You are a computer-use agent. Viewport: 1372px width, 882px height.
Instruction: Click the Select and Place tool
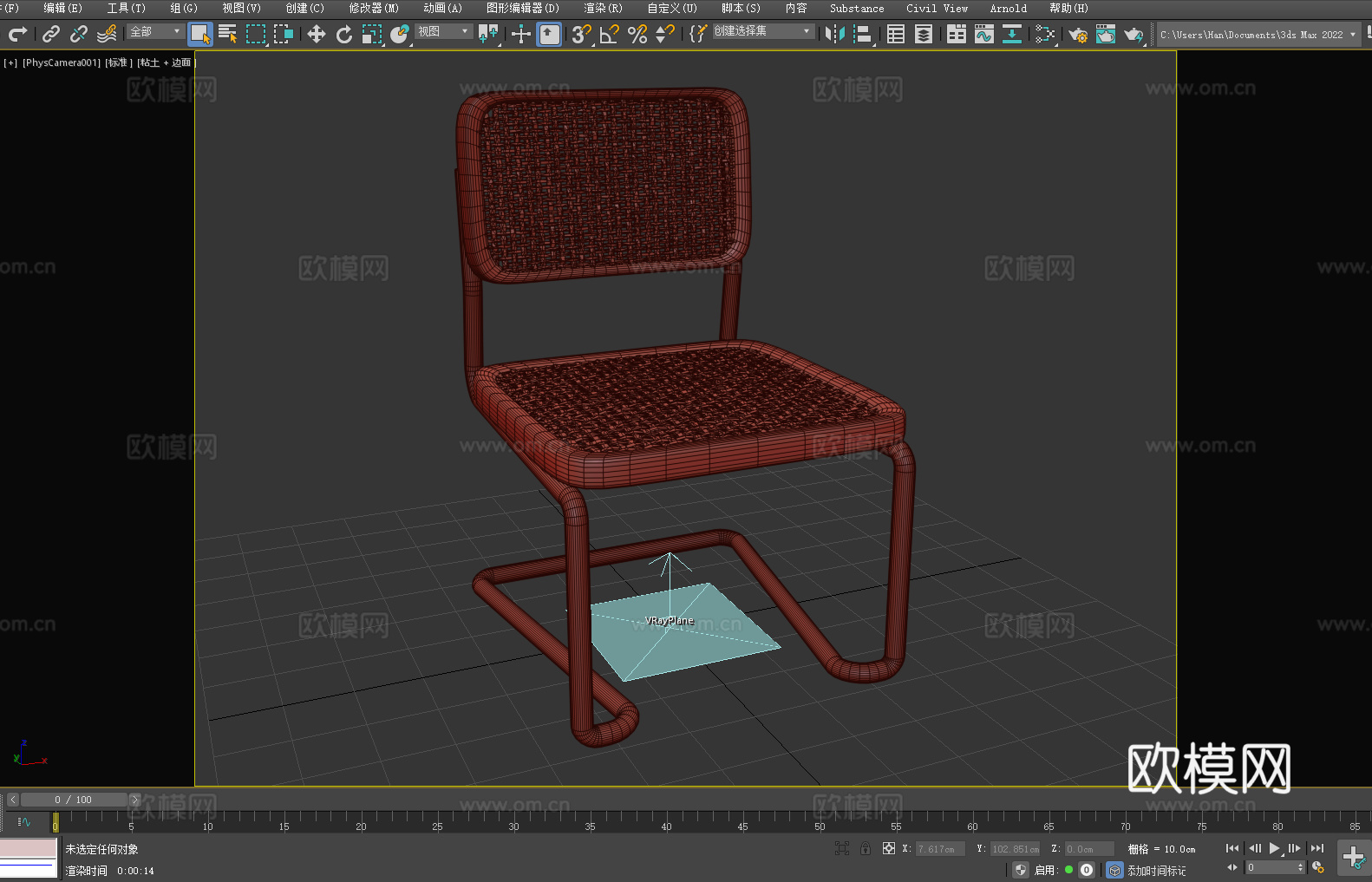click(x=400, y=34)
